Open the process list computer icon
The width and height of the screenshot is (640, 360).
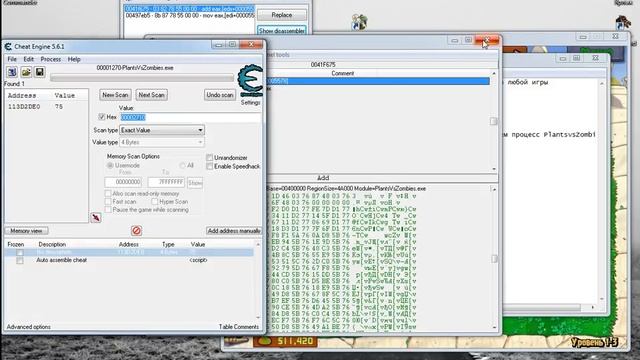[12, 72]
